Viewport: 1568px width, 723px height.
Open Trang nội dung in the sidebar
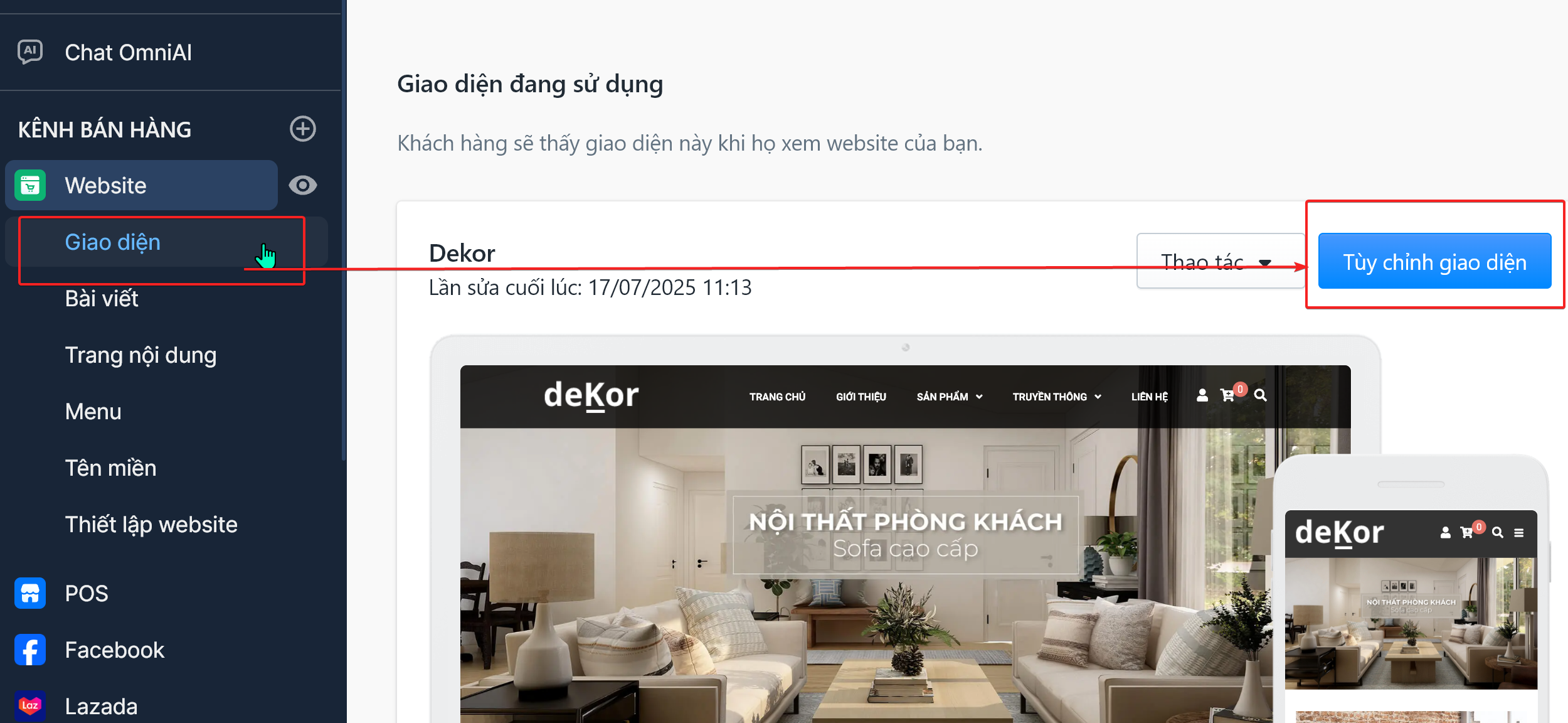tap(141, 355)
